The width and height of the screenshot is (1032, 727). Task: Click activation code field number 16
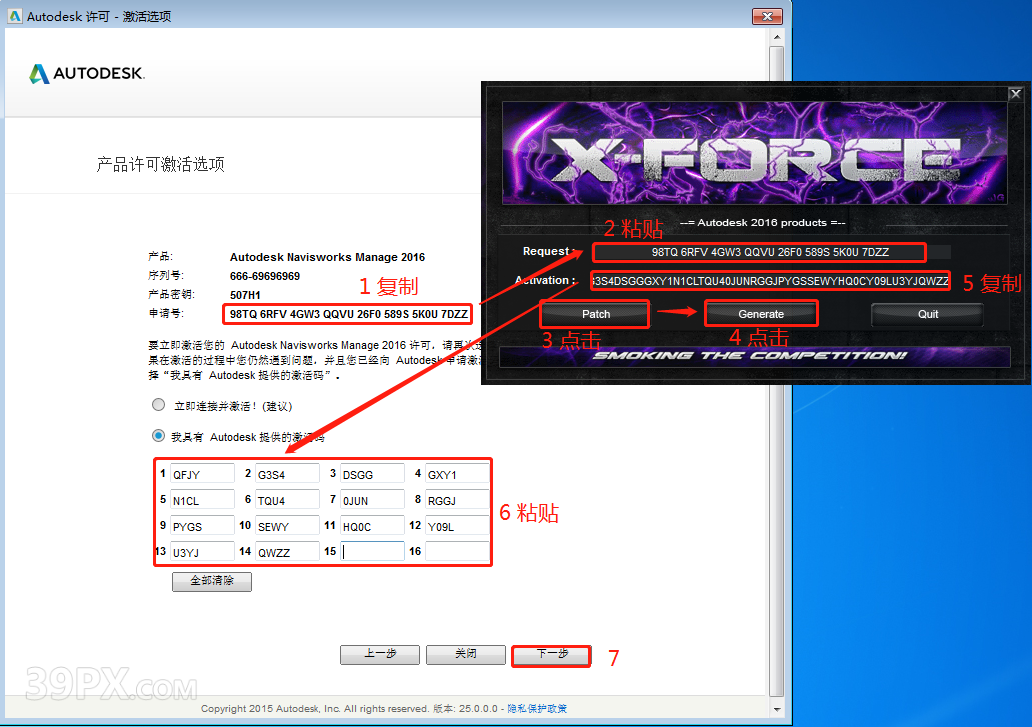(456, 551)
